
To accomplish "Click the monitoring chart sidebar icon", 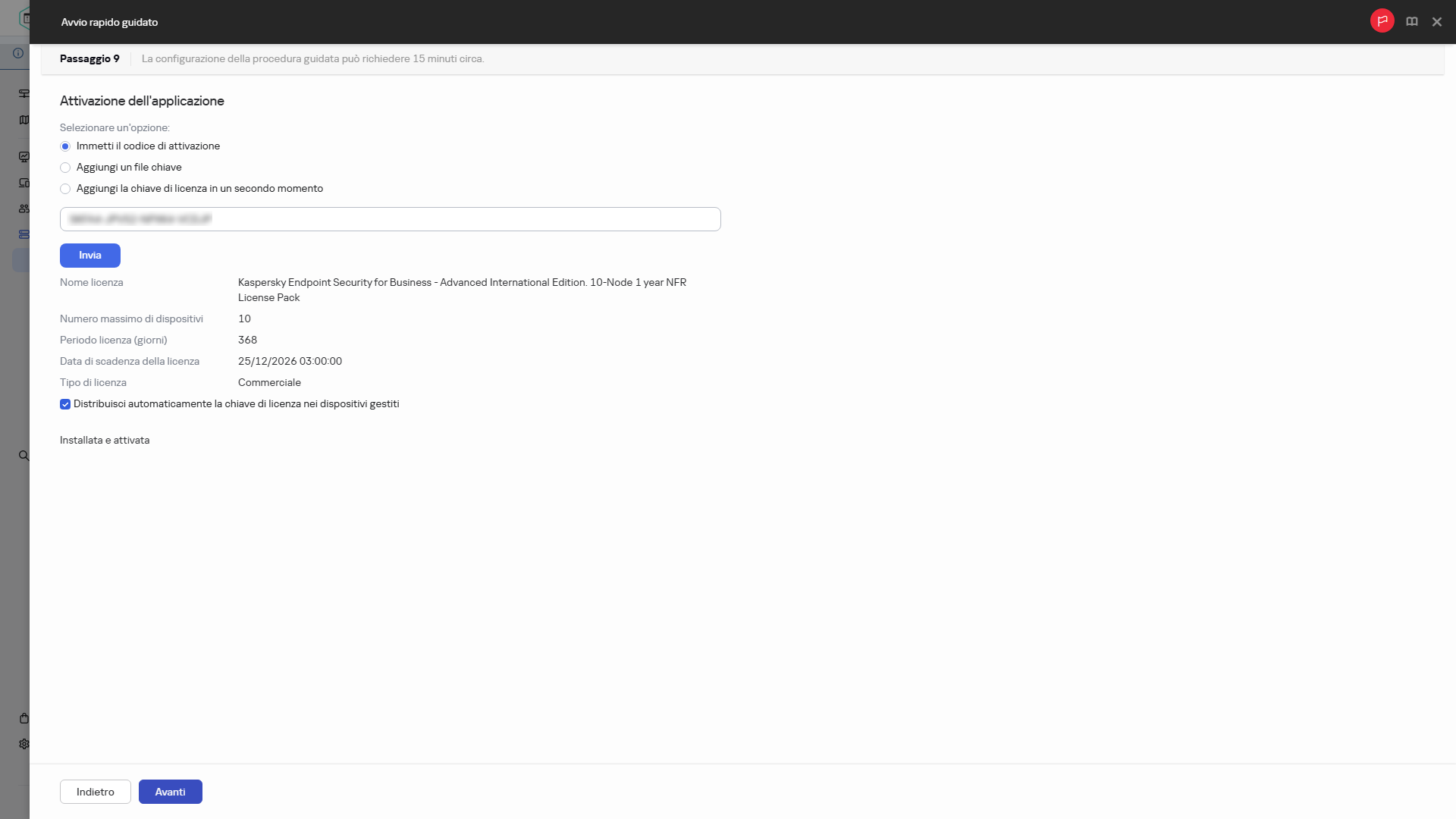I will (24, 157).
